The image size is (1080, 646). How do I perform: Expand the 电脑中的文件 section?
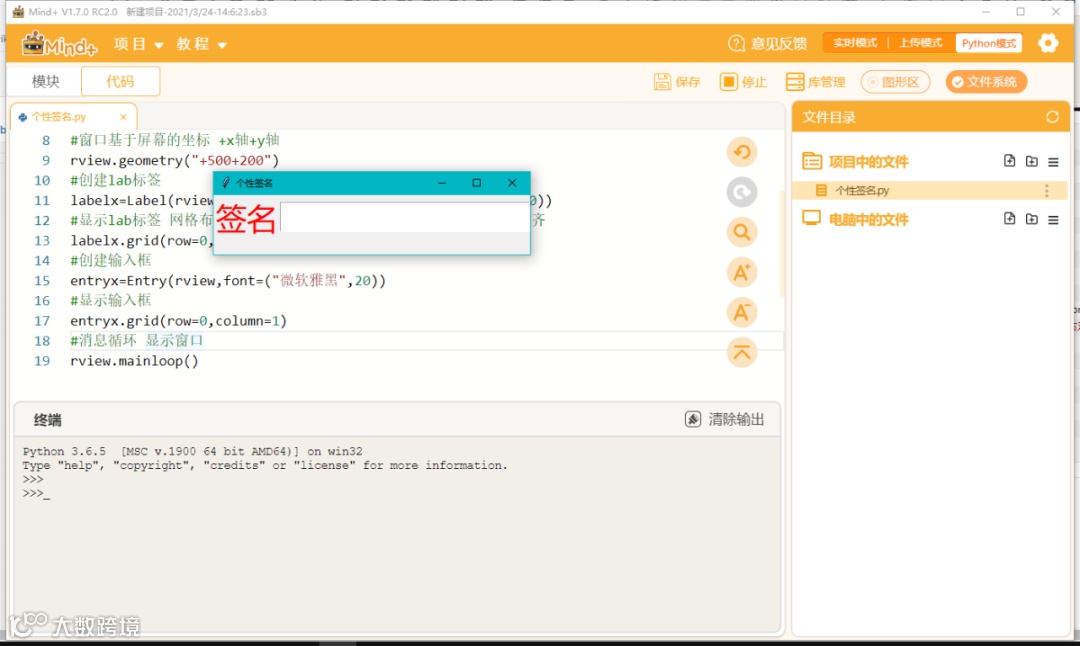pos(855,220)
